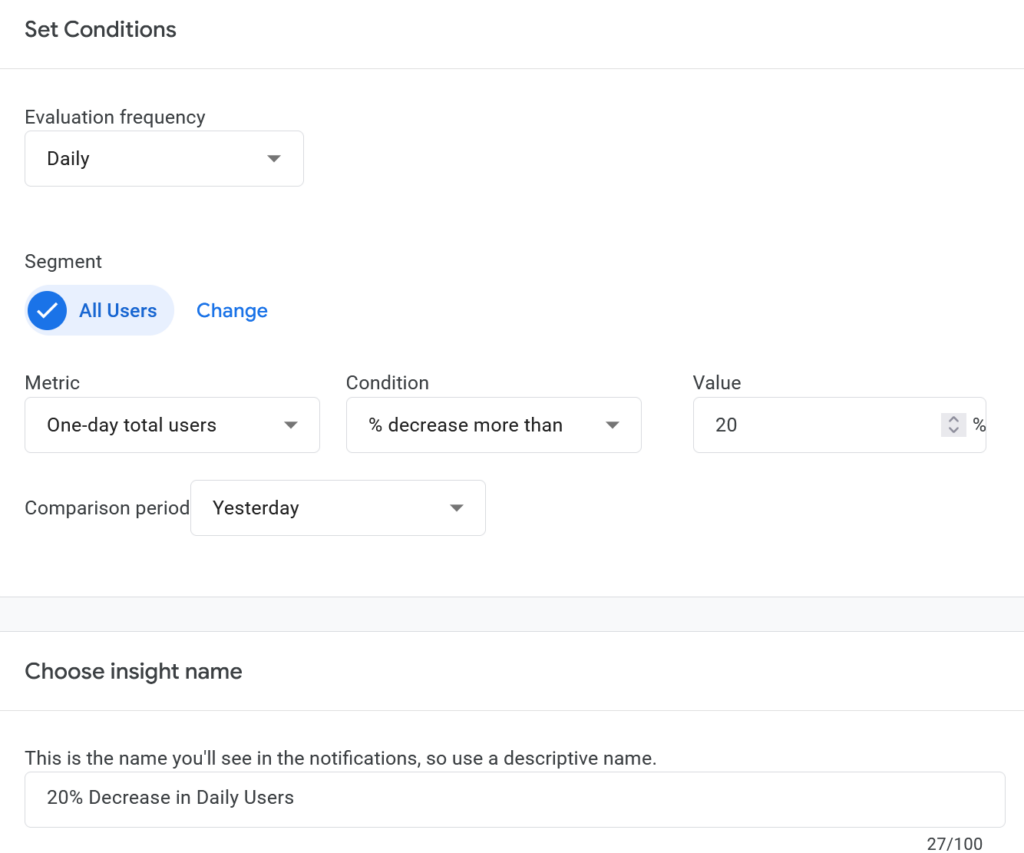Click the Evaluation frequency dropdown arrow
The image size is (1024, 853).
[x=274, y=159]
